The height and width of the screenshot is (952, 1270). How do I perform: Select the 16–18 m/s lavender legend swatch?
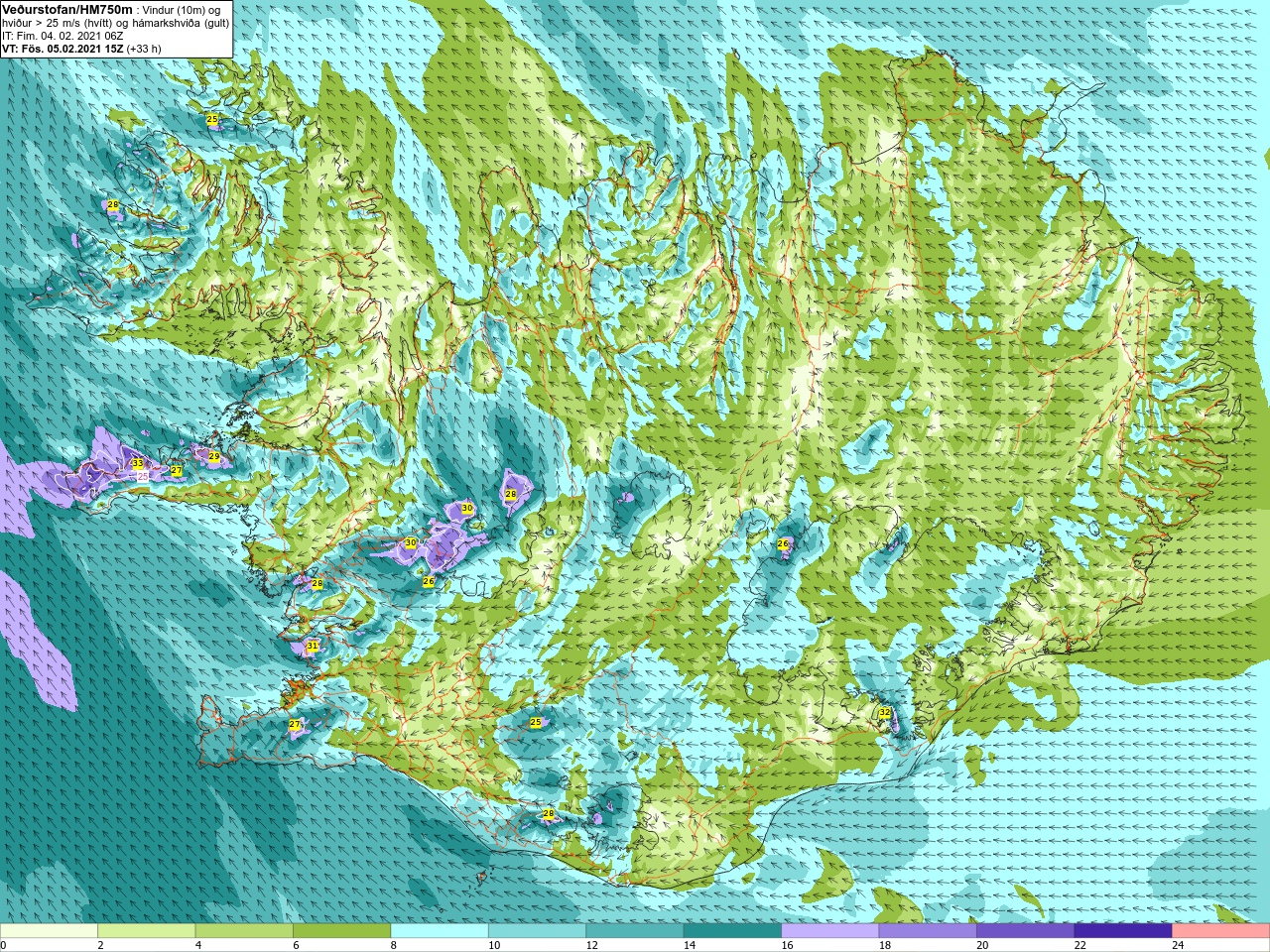pos(830,931)
